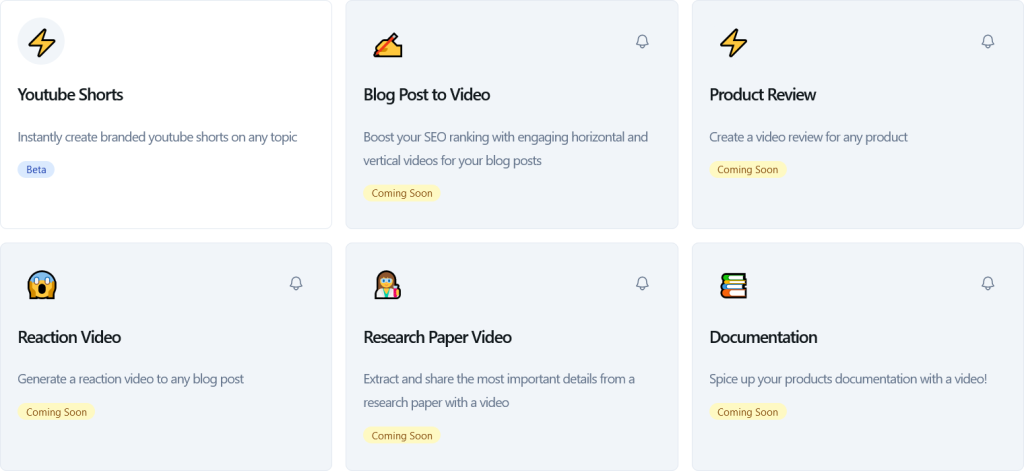Click the lightning bolt icon on Youtube Shorts
The image size is (1024, 471).
(x=41, y=42)
